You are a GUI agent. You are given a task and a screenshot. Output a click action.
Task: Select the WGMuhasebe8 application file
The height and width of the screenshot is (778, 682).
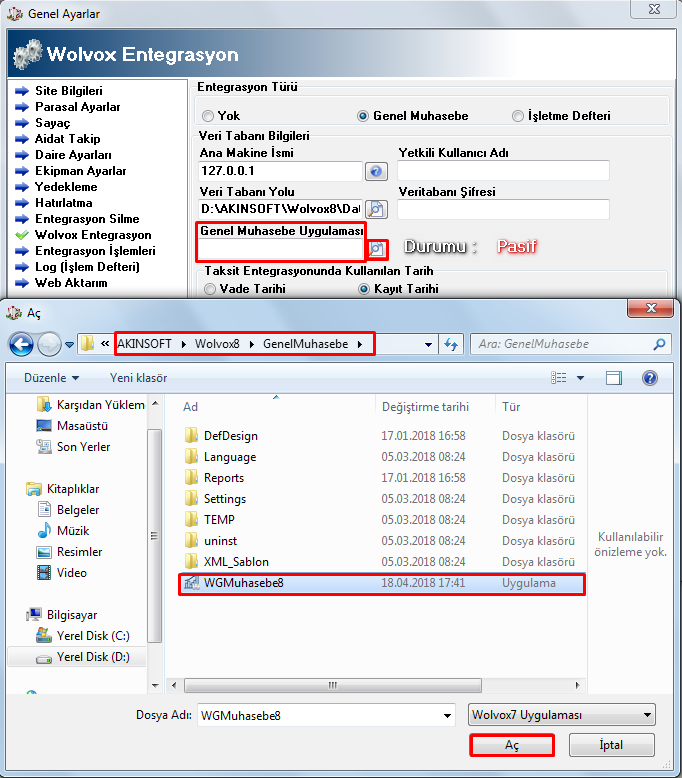(x=381, y=583)
